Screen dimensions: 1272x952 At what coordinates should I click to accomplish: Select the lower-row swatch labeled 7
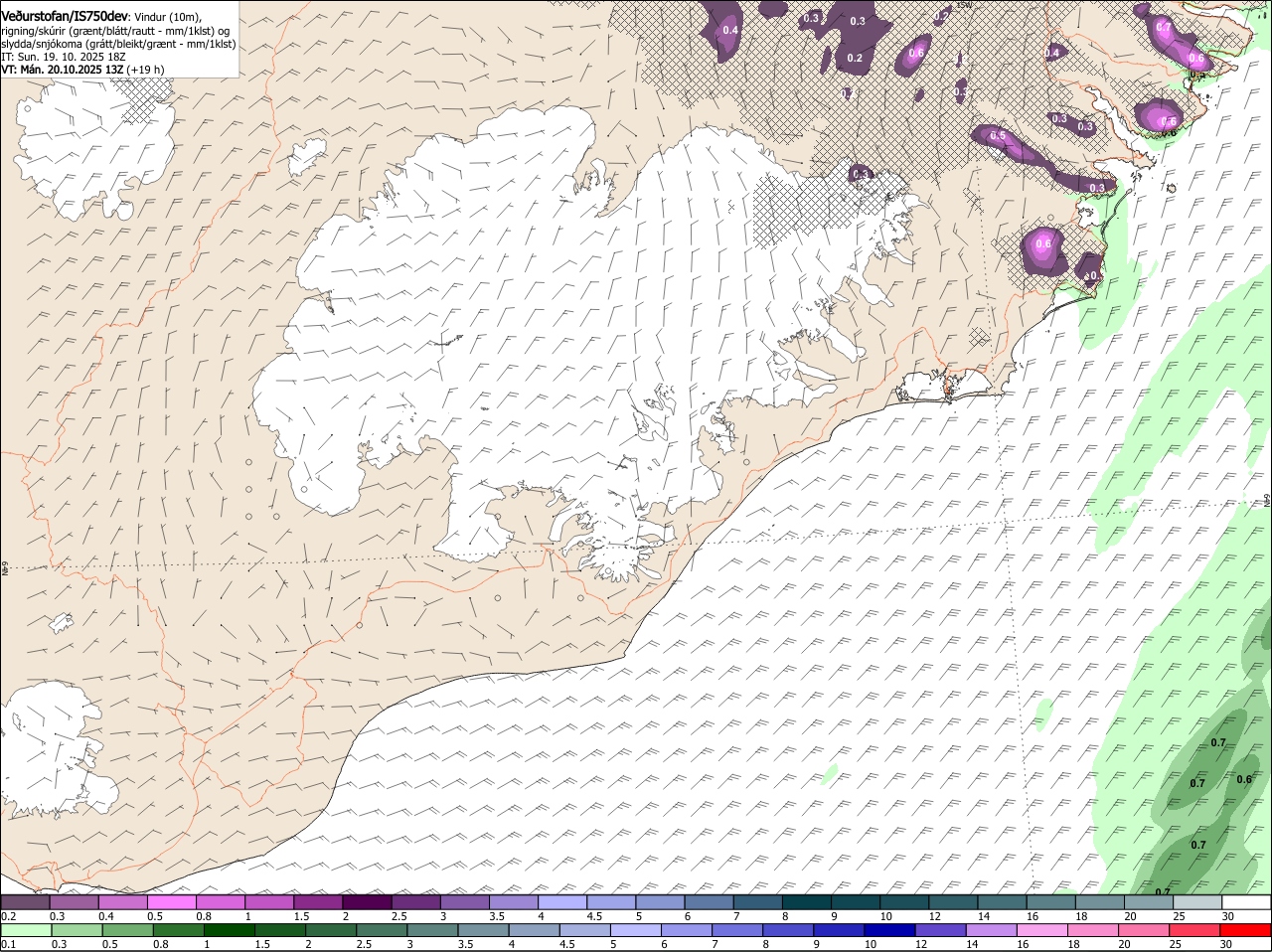(x=737, y=930)
